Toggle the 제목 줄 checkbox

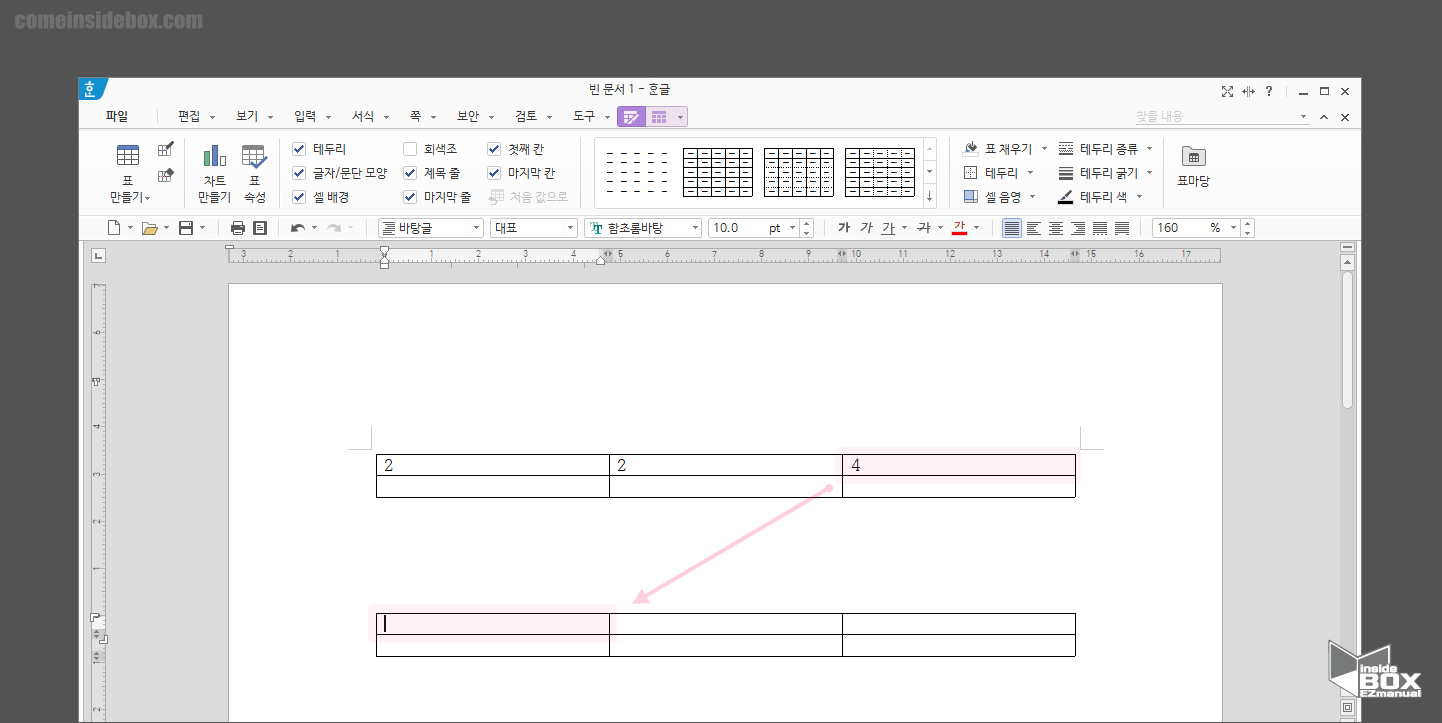(x=410, y=173)
